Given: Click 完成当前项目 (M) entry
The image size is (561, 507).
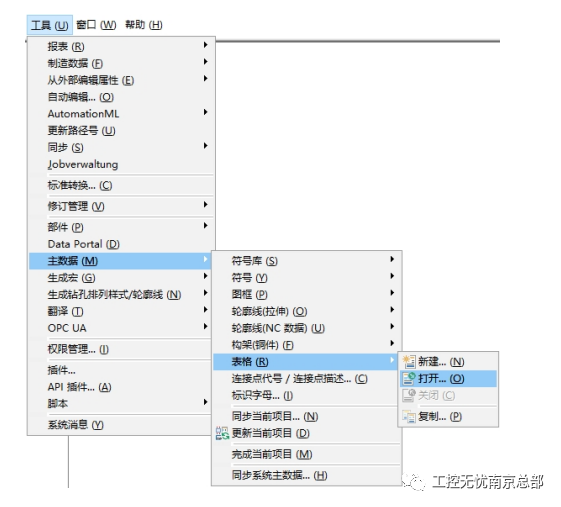Looking at the screenshot, I should point(307,454).
